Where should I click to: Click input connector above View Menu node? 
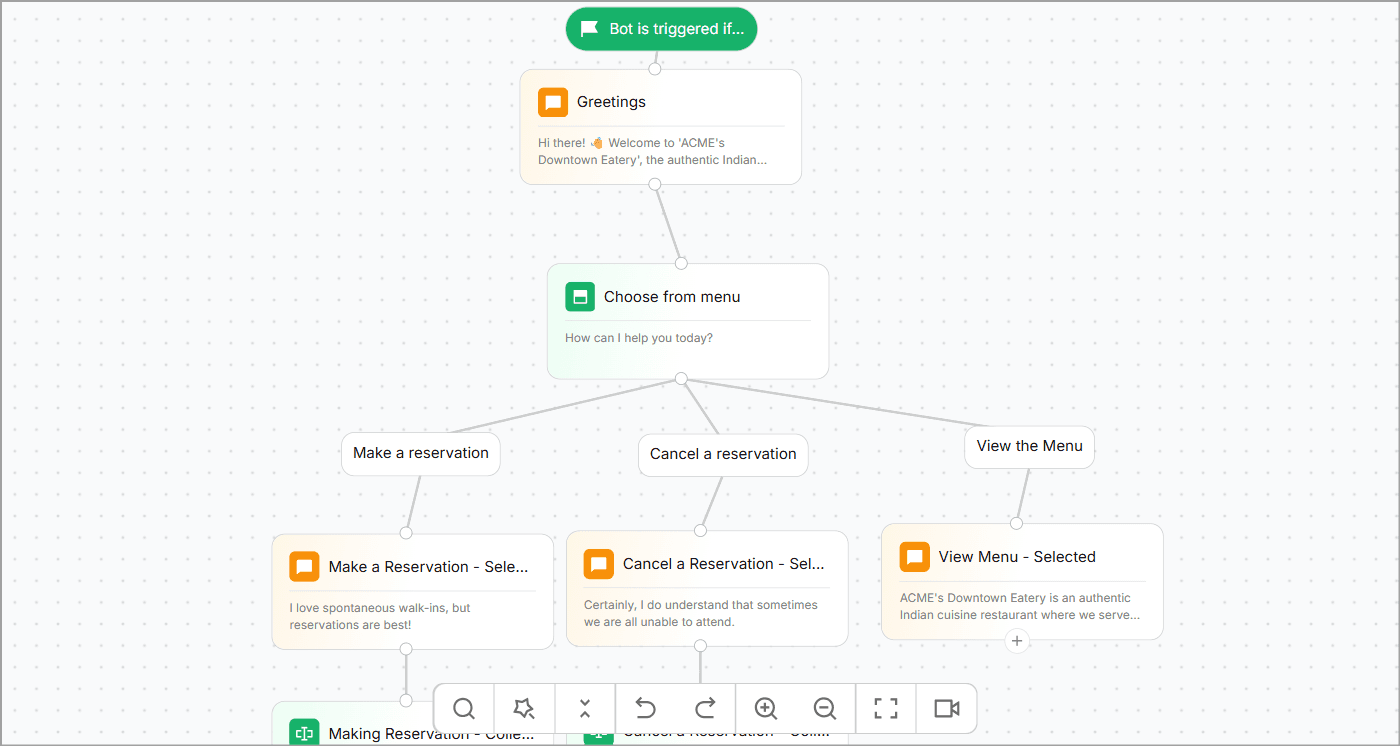[x=1016, y=523]
